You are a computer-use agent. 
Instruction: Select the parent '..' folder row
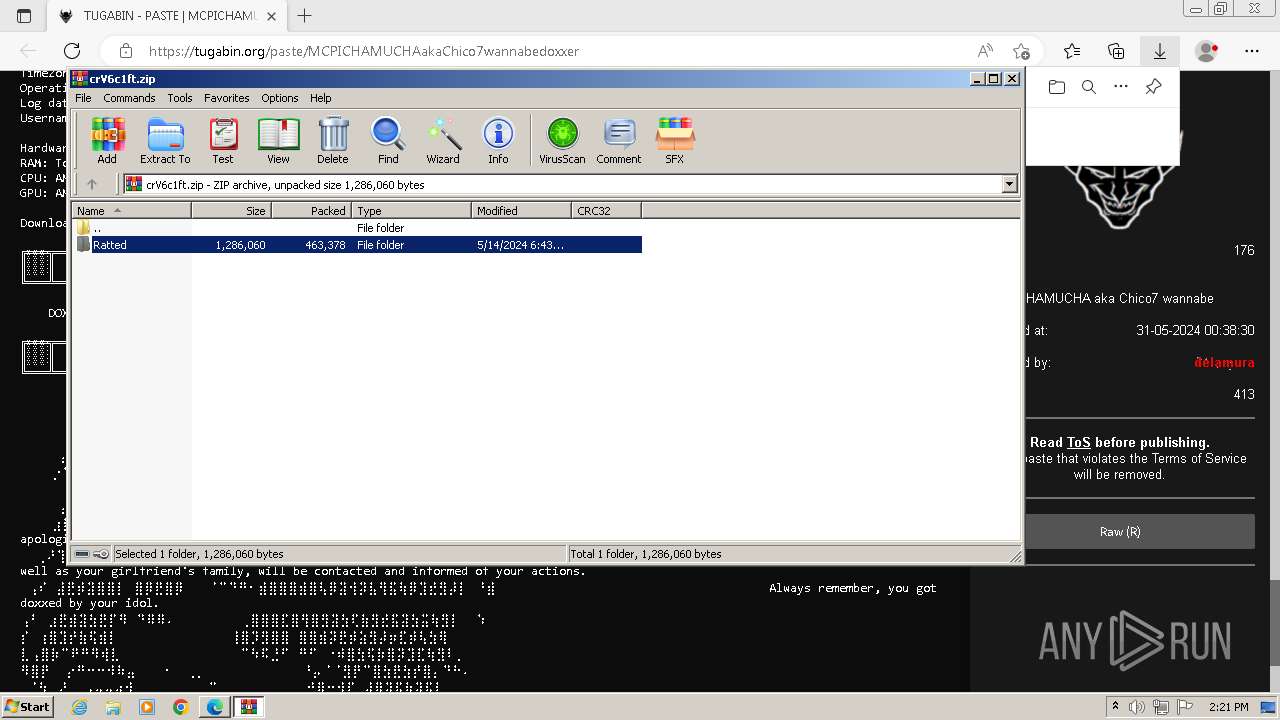coord(357,228)
